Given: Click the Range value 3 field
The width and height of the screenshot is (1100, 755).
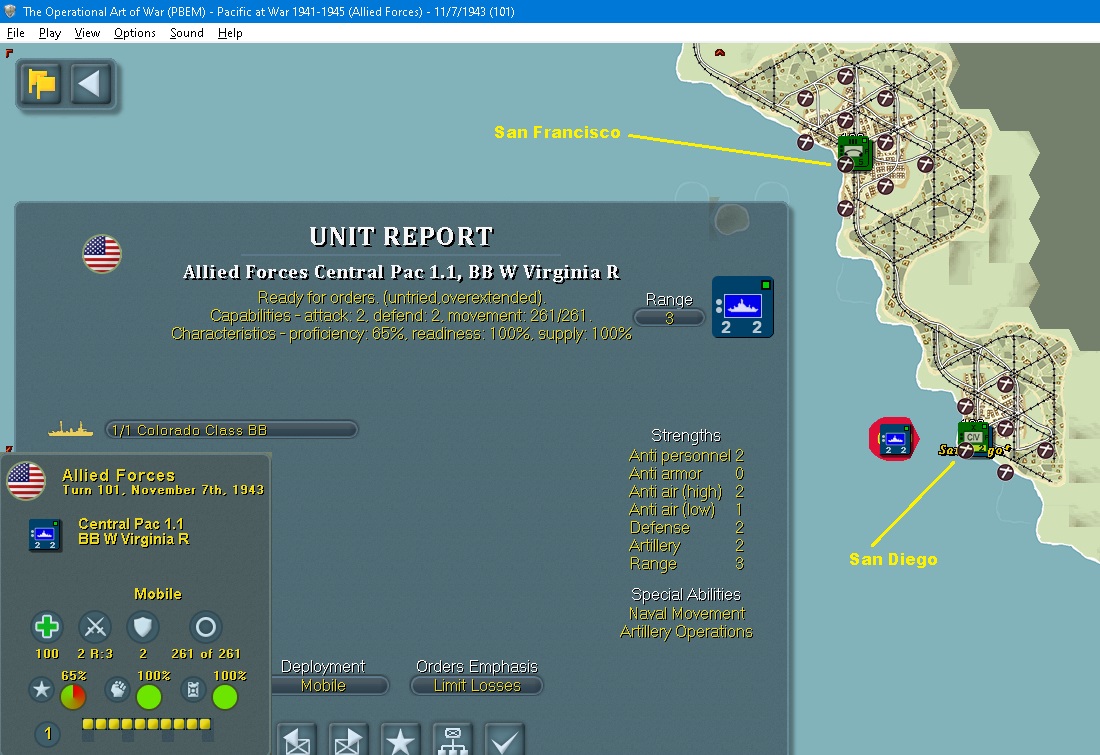Looking at the screenshot, I should click(669, 318).
